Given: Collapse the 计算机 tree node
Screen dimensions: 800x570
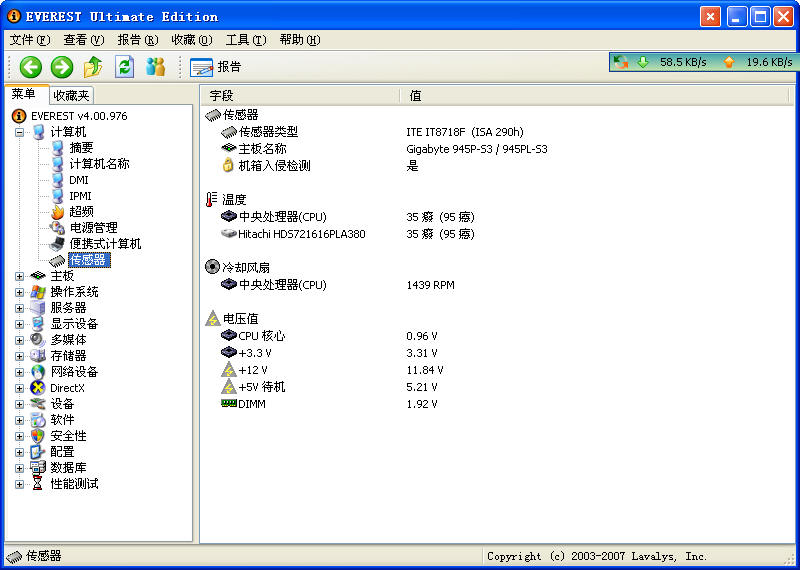Looking at the screenshot, I should point(19,132).
